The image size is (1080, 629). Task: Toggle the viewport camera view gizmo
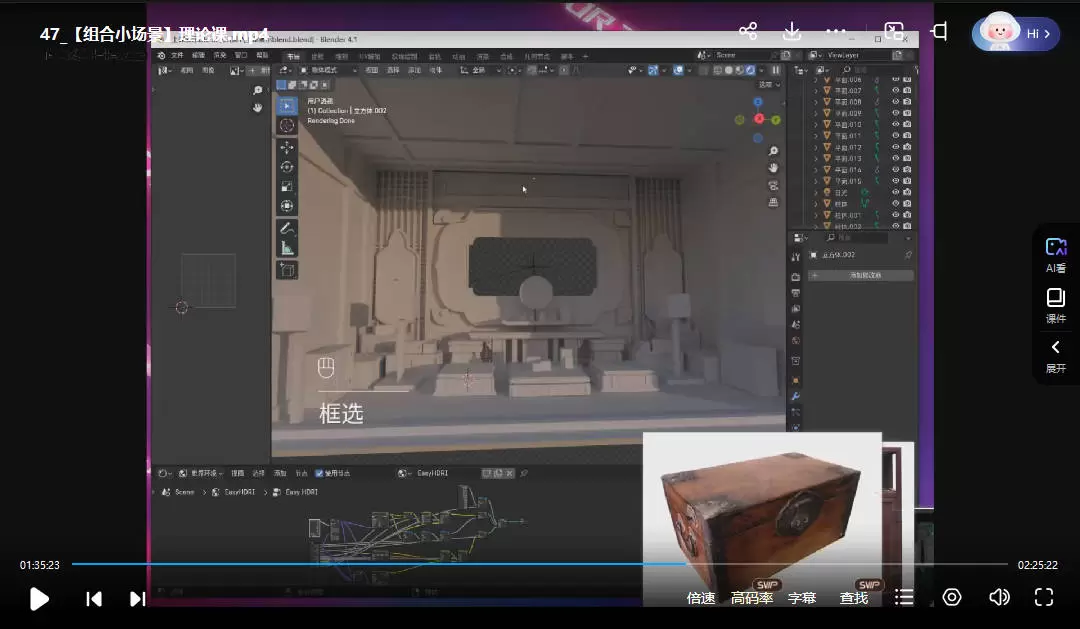pos(773,185)
